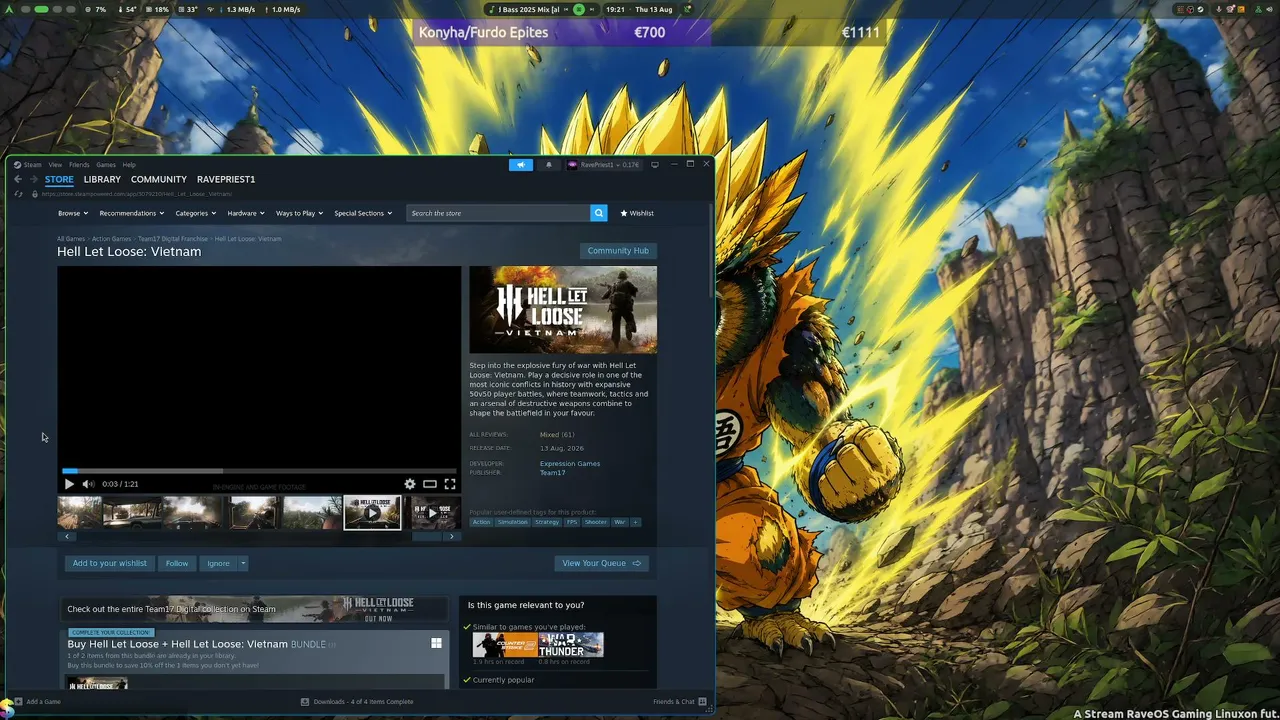The width and height of the screenshot is (1280, 720).
Task: Open the Hell Let Loose header capsule image
Action: pos(563,309)
